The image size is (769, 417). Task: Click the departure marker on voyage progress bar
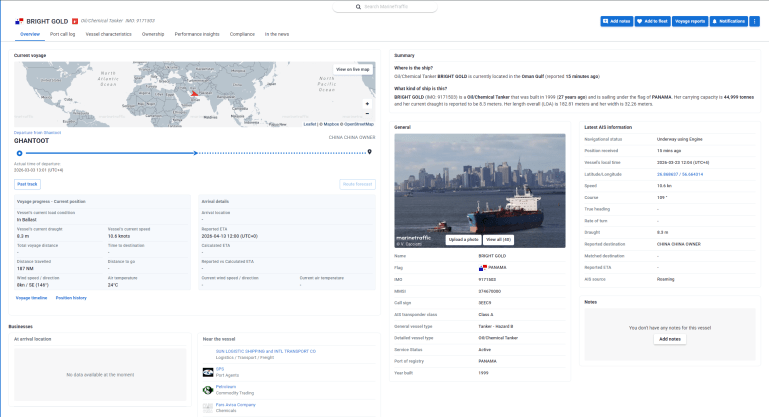pyautogui.click(x=19, y=153)
